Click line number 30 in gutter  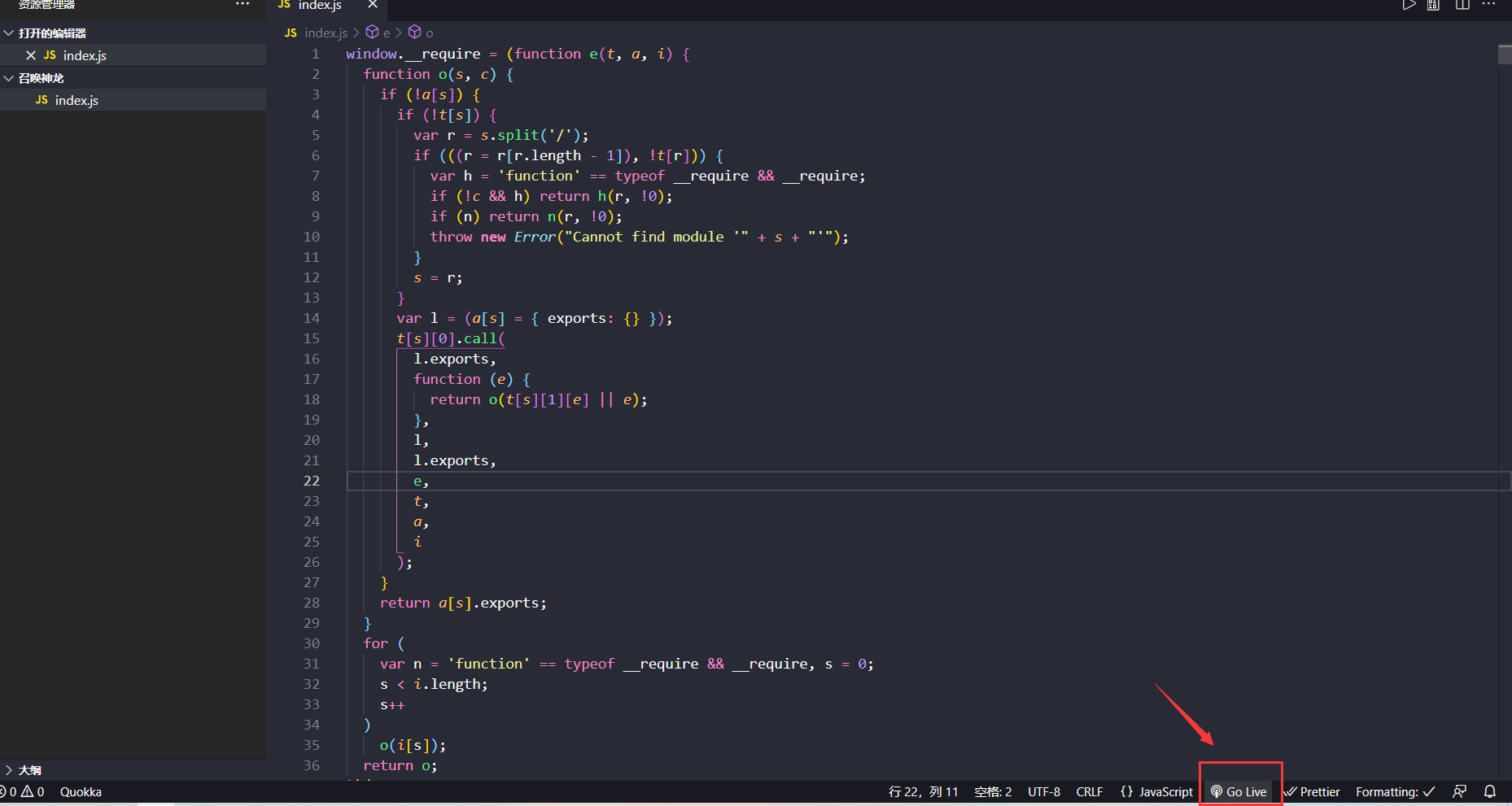pyautogui.click(x=312, y=643)
